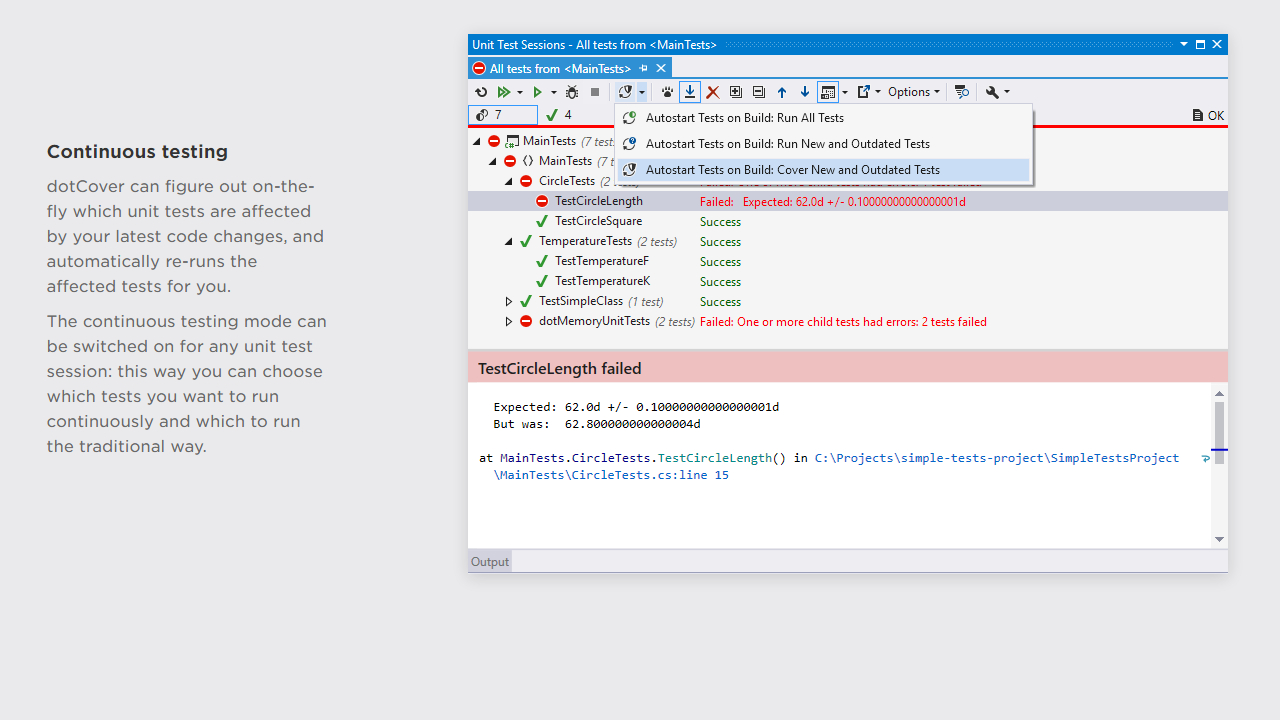The height and width of the screenshot is (720, 1280).
Task: Click the Debug Unit Tests bug icon
Action: [x=572, y=92]
